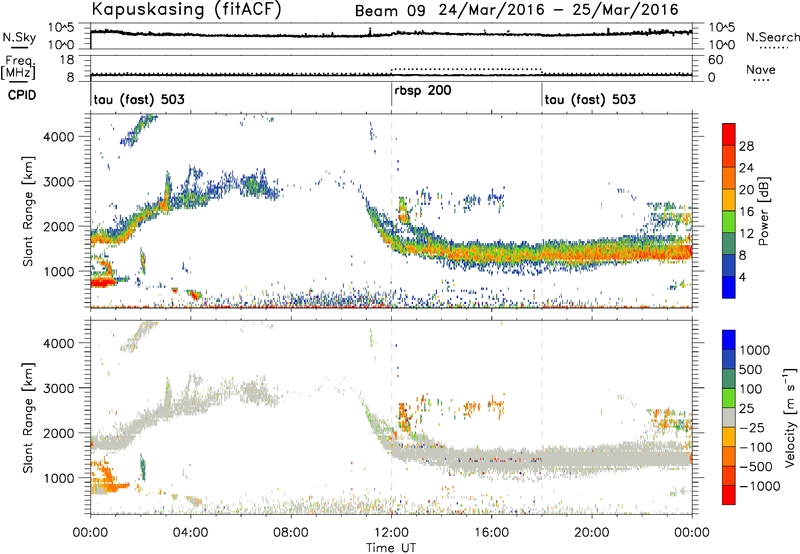The width and height of the screenshot is (800, 554).
Task: Click the '-1000' tick on the Velocity color bar
Action: 759,486
